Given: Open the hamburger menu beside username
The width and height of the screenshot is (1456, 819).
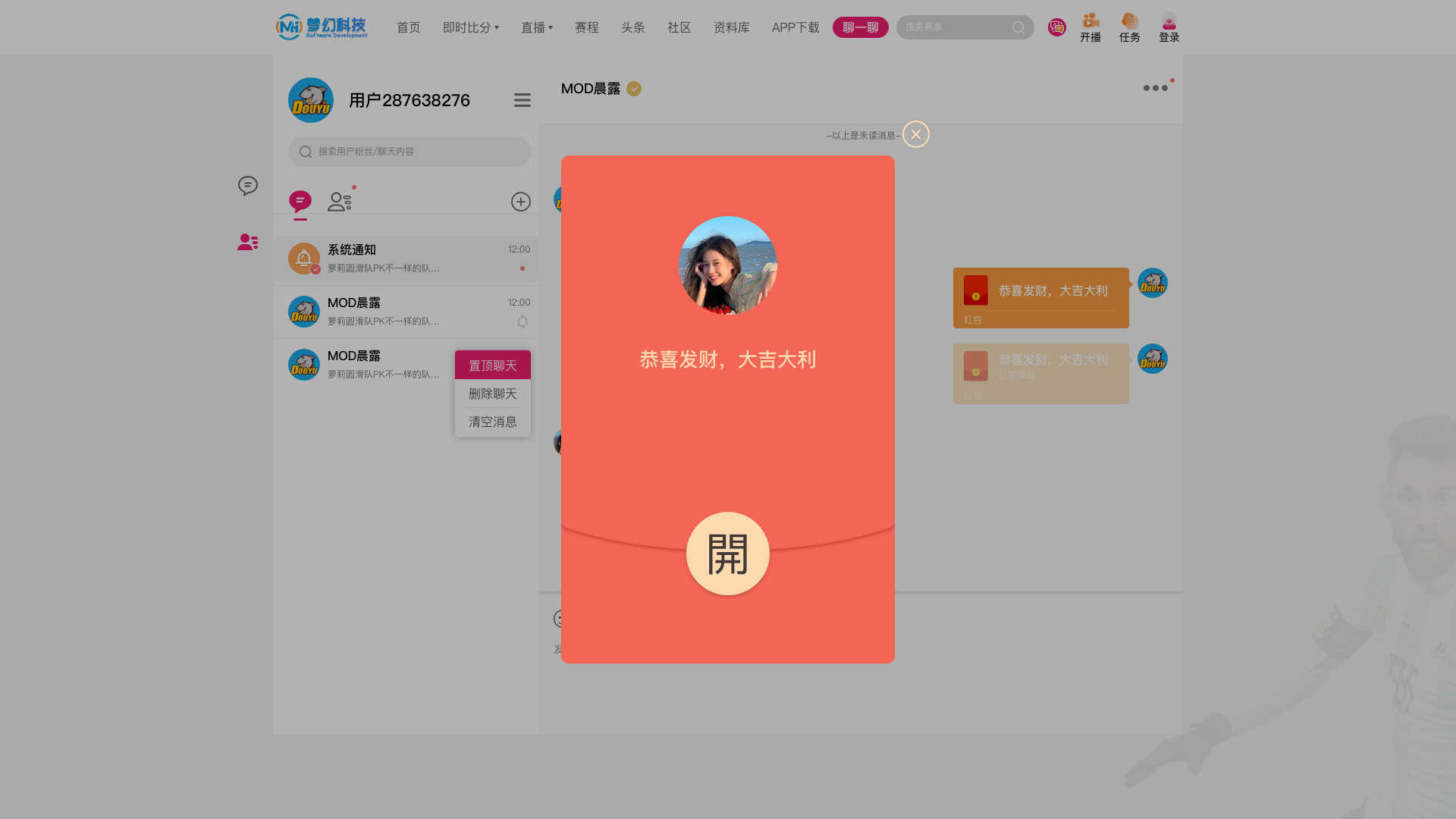Looking at the screenshot, I should point(522,100).
